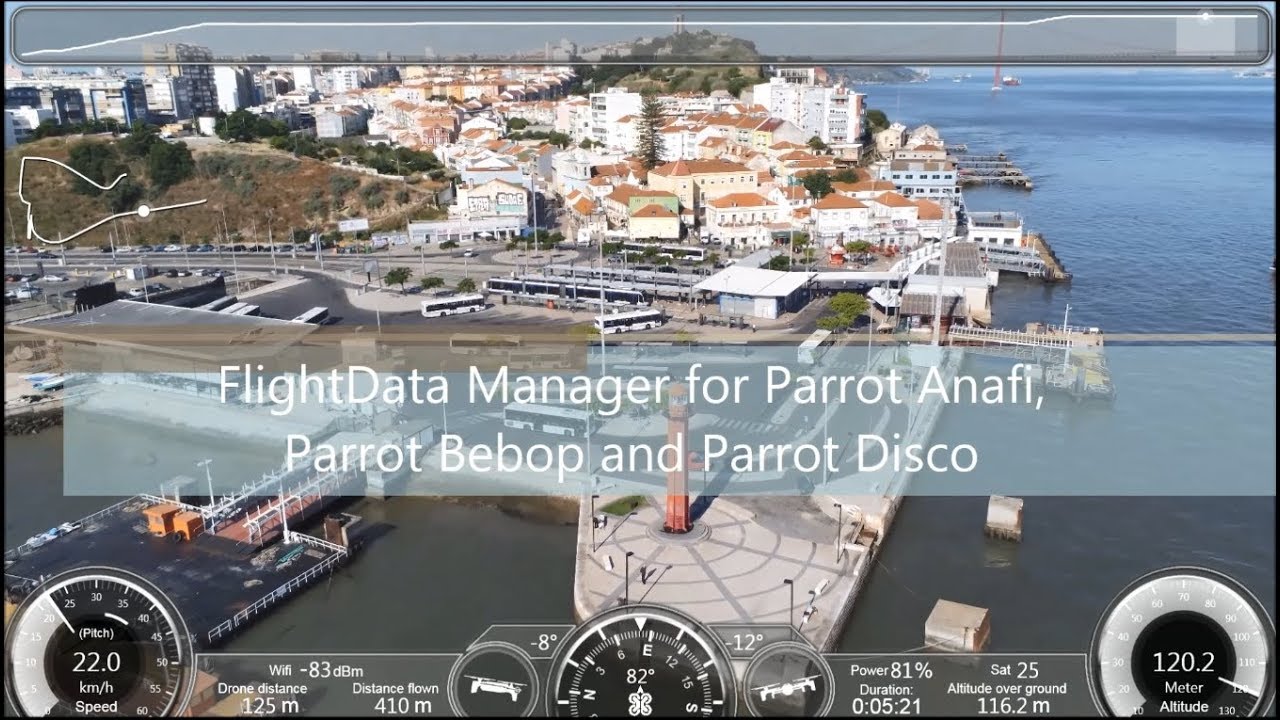This screenshot has height=720, width=1280.
Task: Click the -12° pitch angle label
Action: tap(745, 643)
